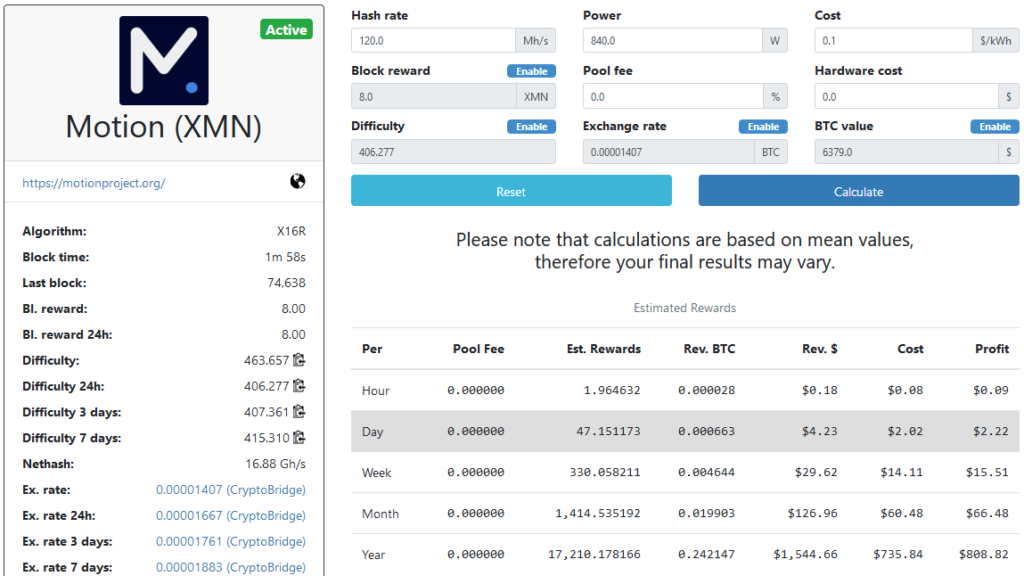Click the green Active status badge
The image size is (1024, 576).
coord(286,29)
